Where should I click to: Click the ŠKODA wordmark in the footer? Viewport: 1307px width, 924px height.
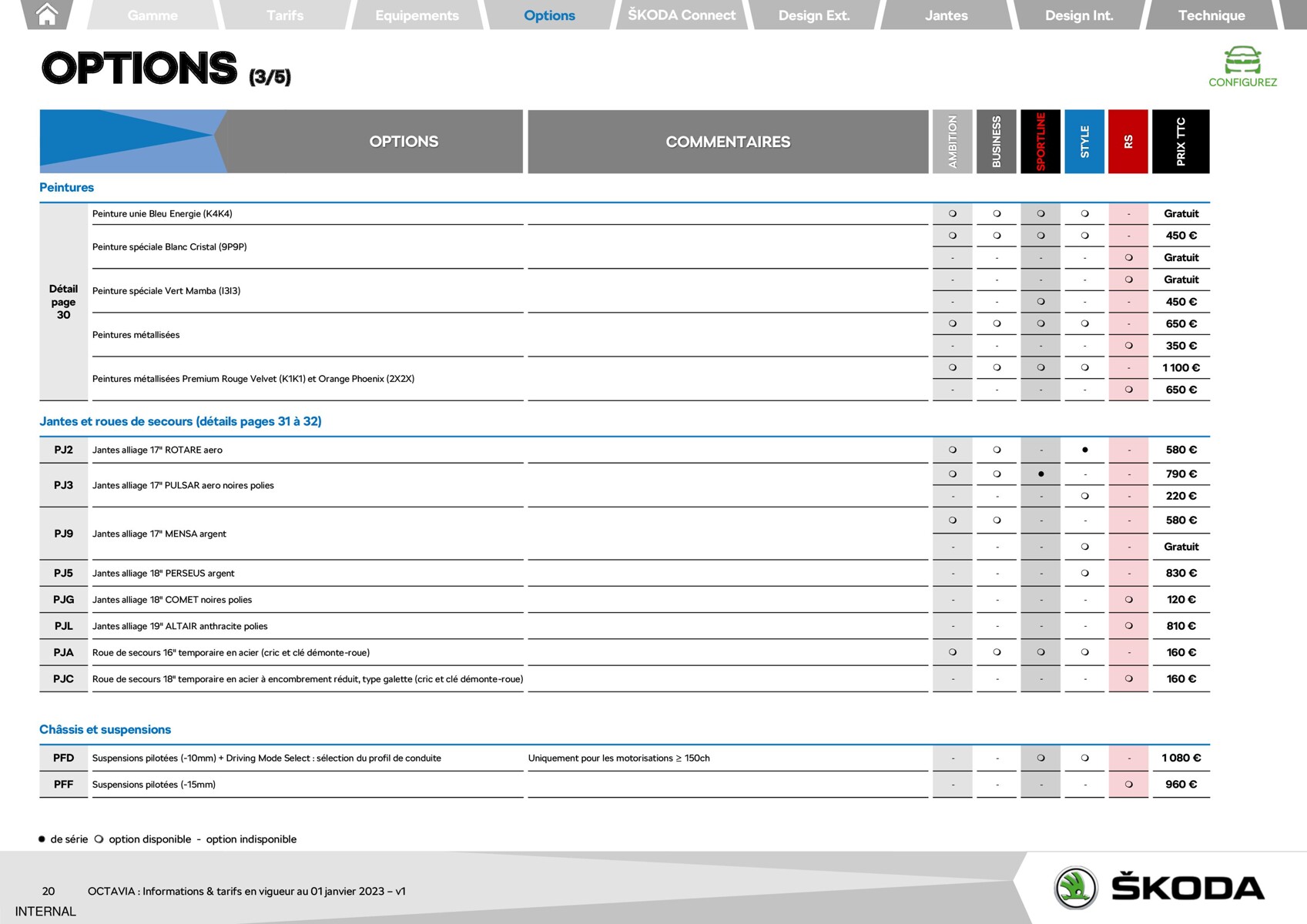point(1187,888)
